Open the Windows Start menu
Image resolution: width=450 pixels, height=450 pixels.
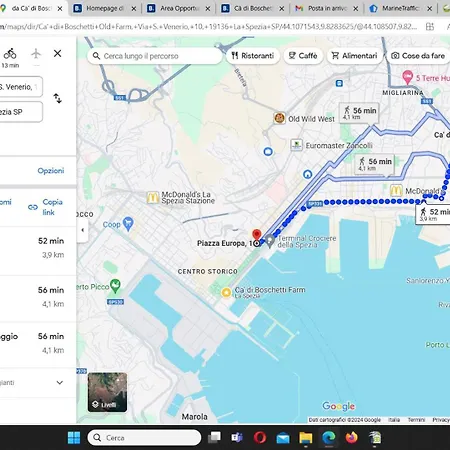(74, 437)
